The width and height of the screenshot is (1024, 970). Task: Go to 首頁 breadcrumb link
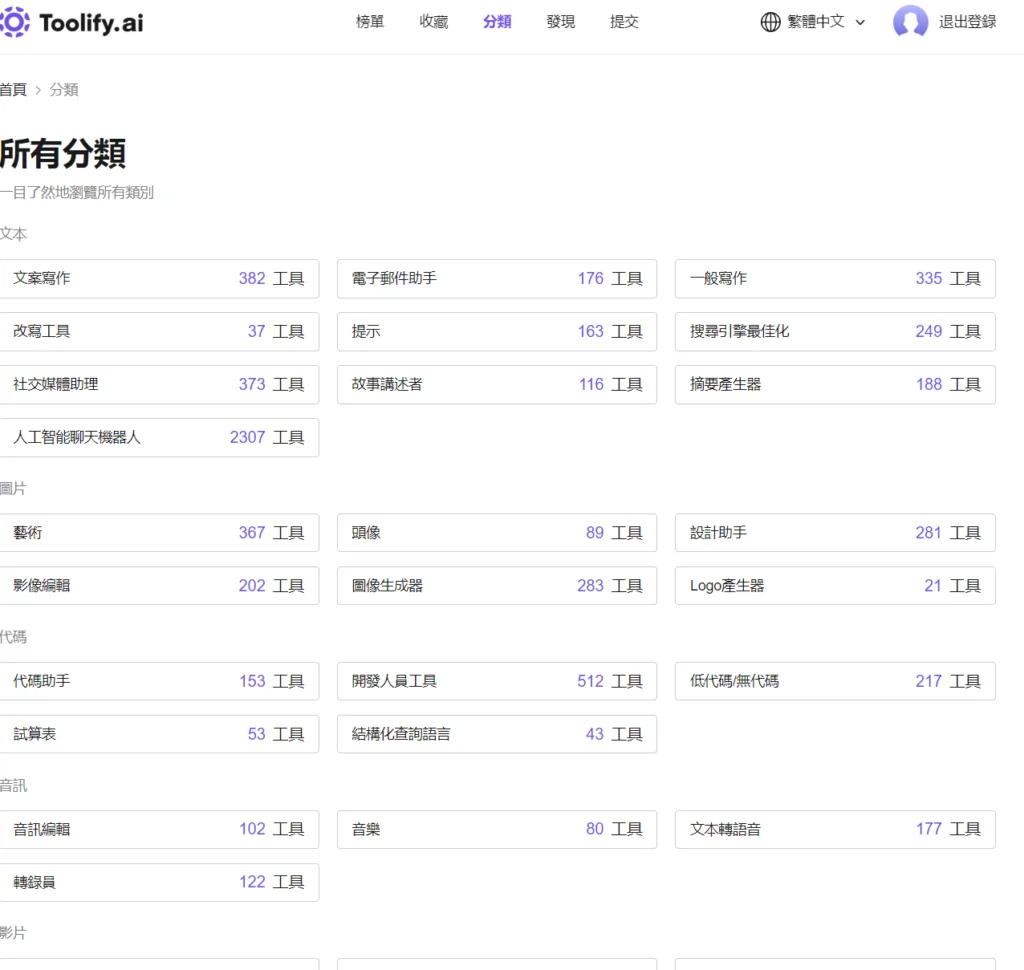(13, 89)
